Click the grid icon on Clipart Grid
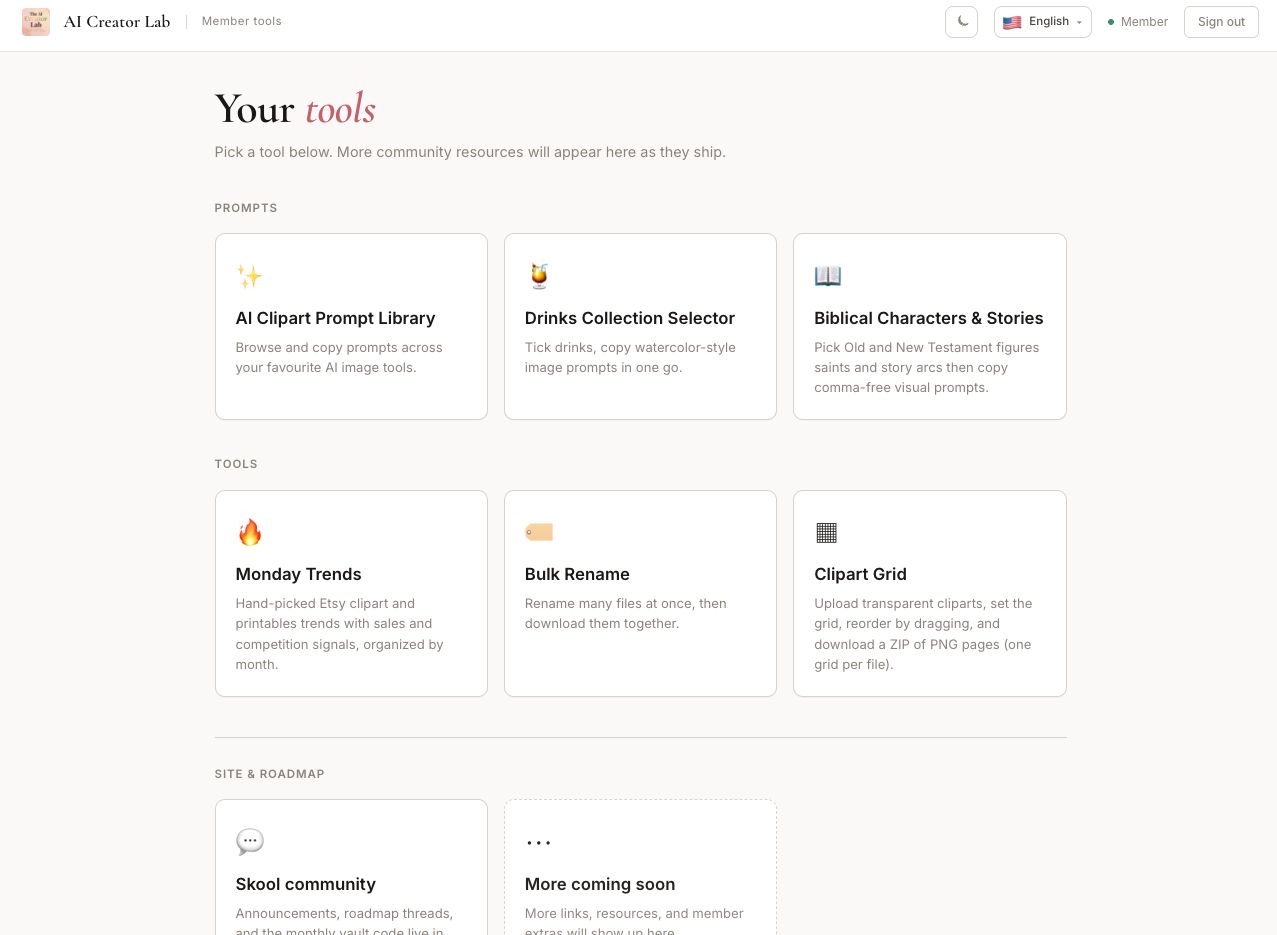The width and height of the screenshot is (1277, 935). [x=826, y=532]
